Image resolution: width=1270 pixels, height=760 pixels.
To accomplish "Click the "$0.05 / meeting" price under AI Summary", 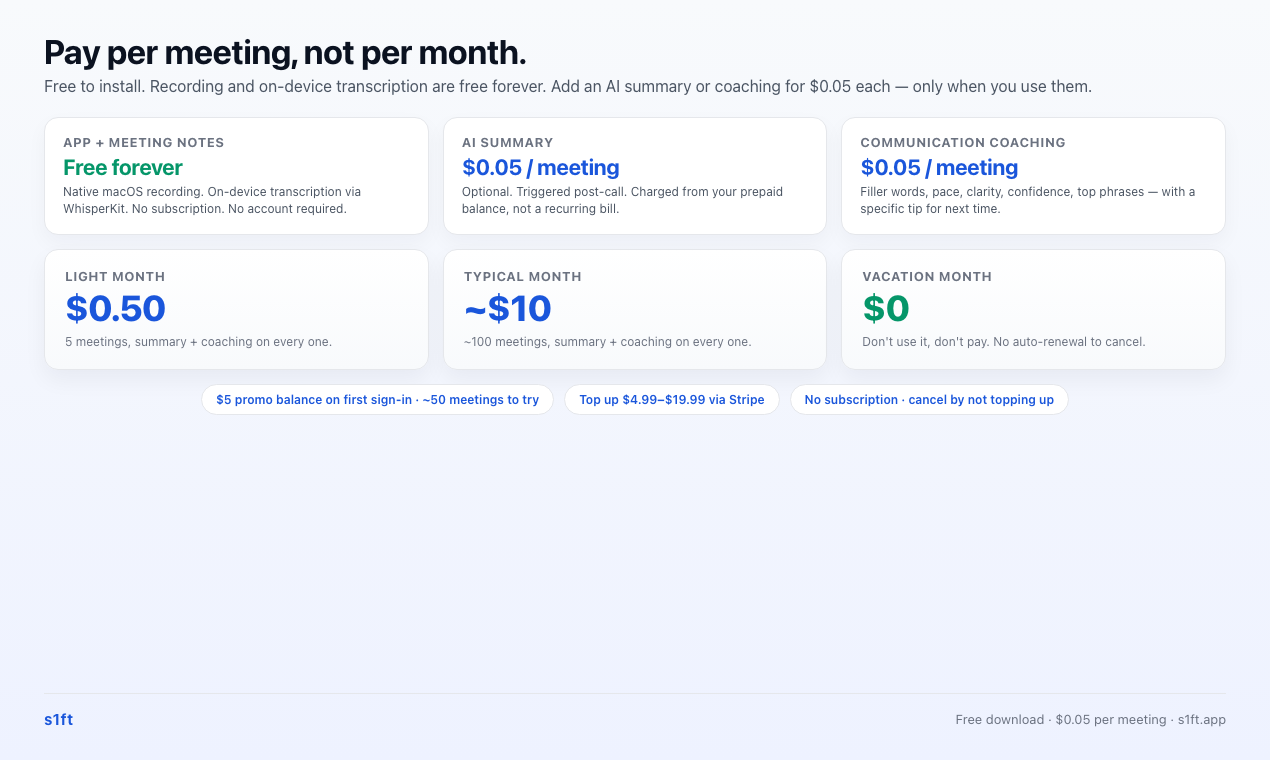I will (x=540, y=168).
